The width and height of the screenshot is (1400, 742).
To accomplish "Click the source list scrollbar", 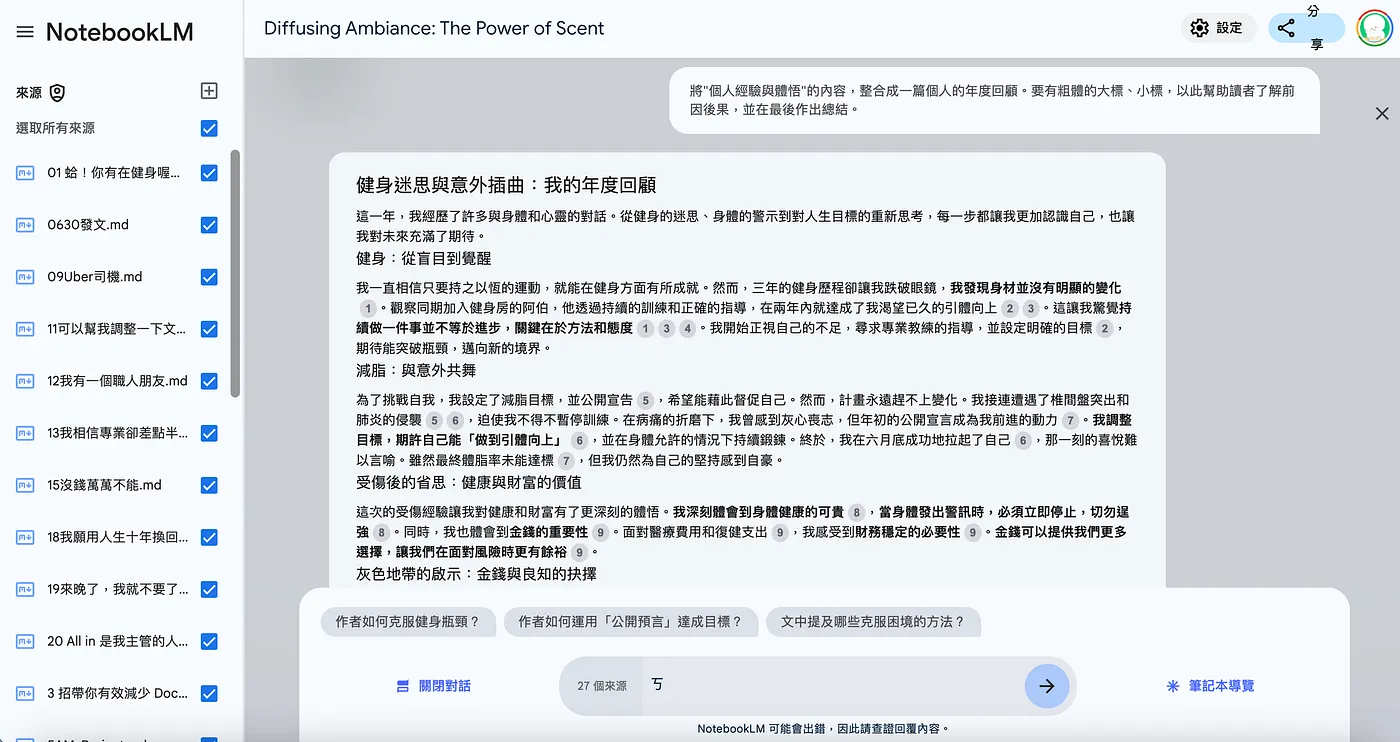I will [235, 273].
